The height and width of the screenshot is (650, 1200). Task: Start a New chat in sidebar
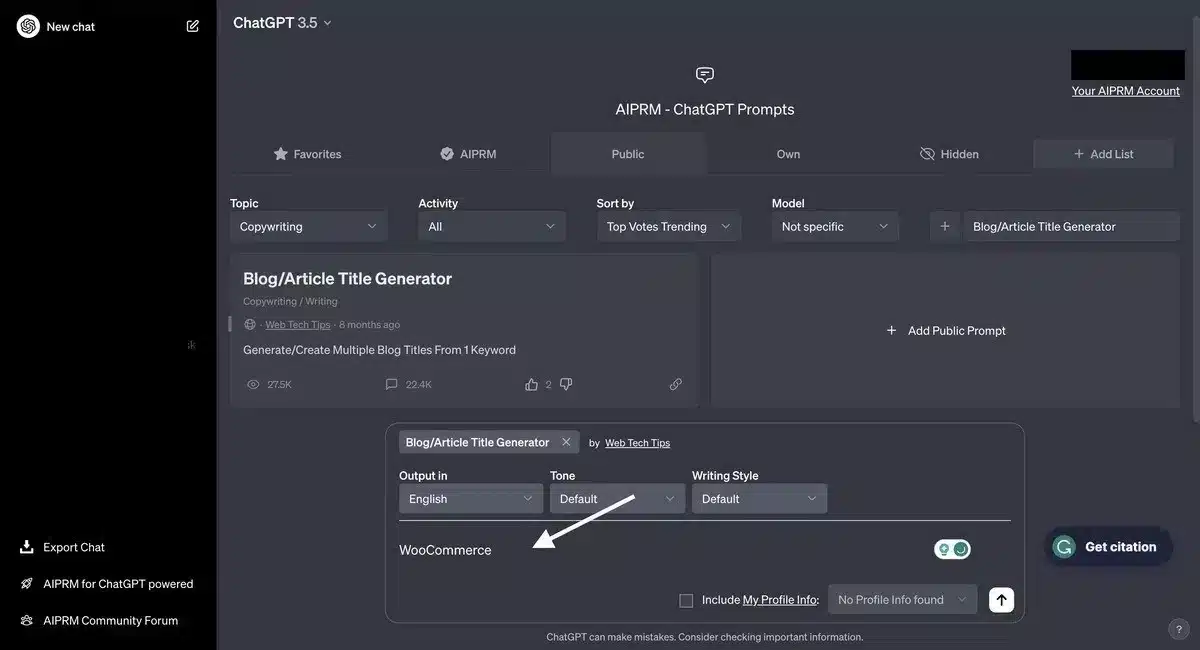pyautogui.click(x=71, y=27)
